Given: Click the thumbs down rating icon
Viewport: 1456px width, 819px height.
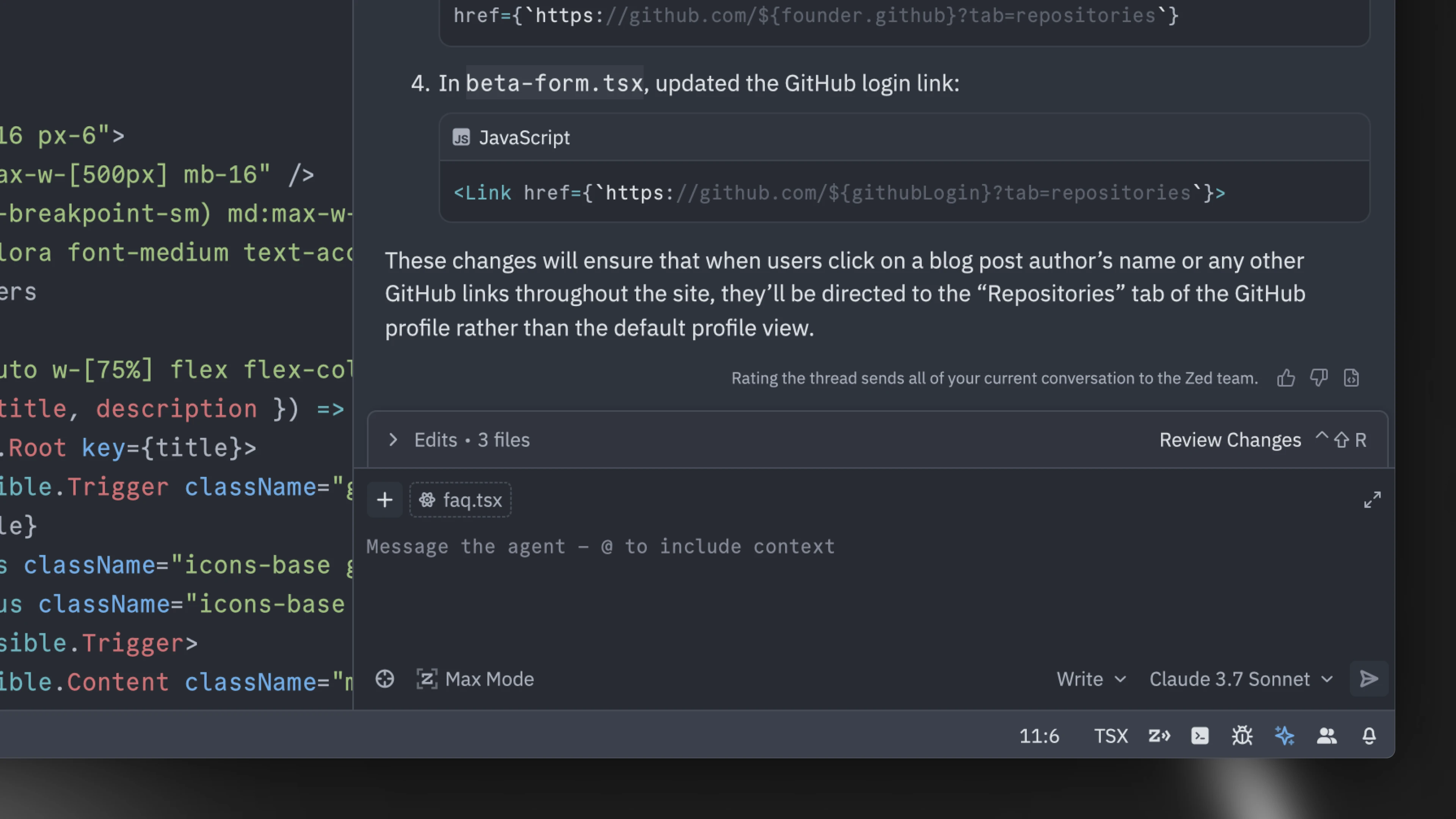Looking at the screenshot, I should pos(1319,378).
